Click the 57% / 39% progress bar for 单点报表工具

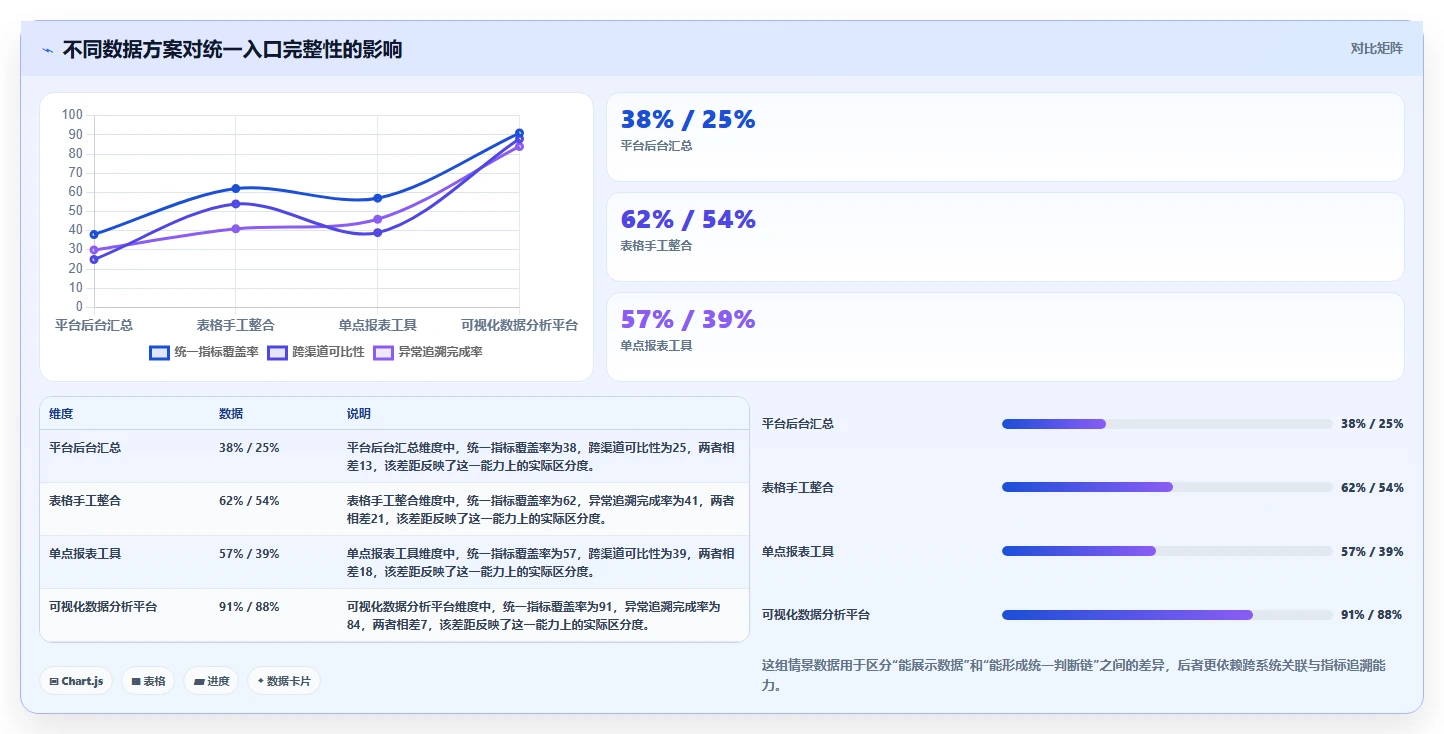1167,551
